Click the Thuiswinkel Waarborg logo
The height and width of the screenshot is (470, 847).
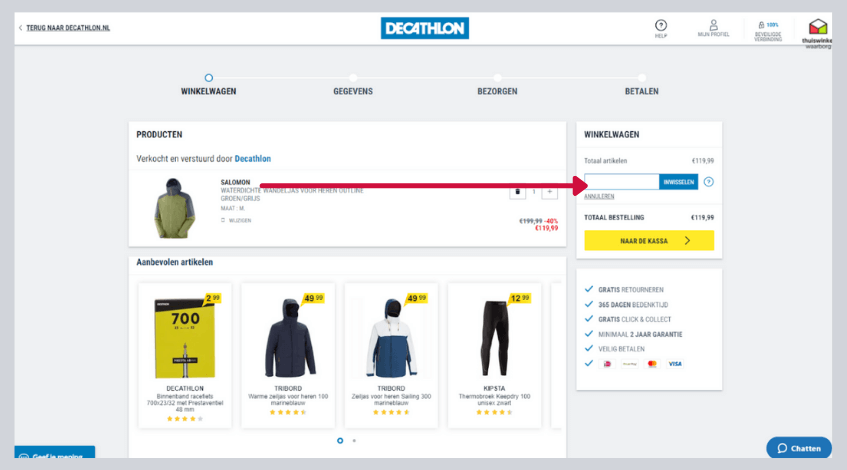click(x=817, y=33)
